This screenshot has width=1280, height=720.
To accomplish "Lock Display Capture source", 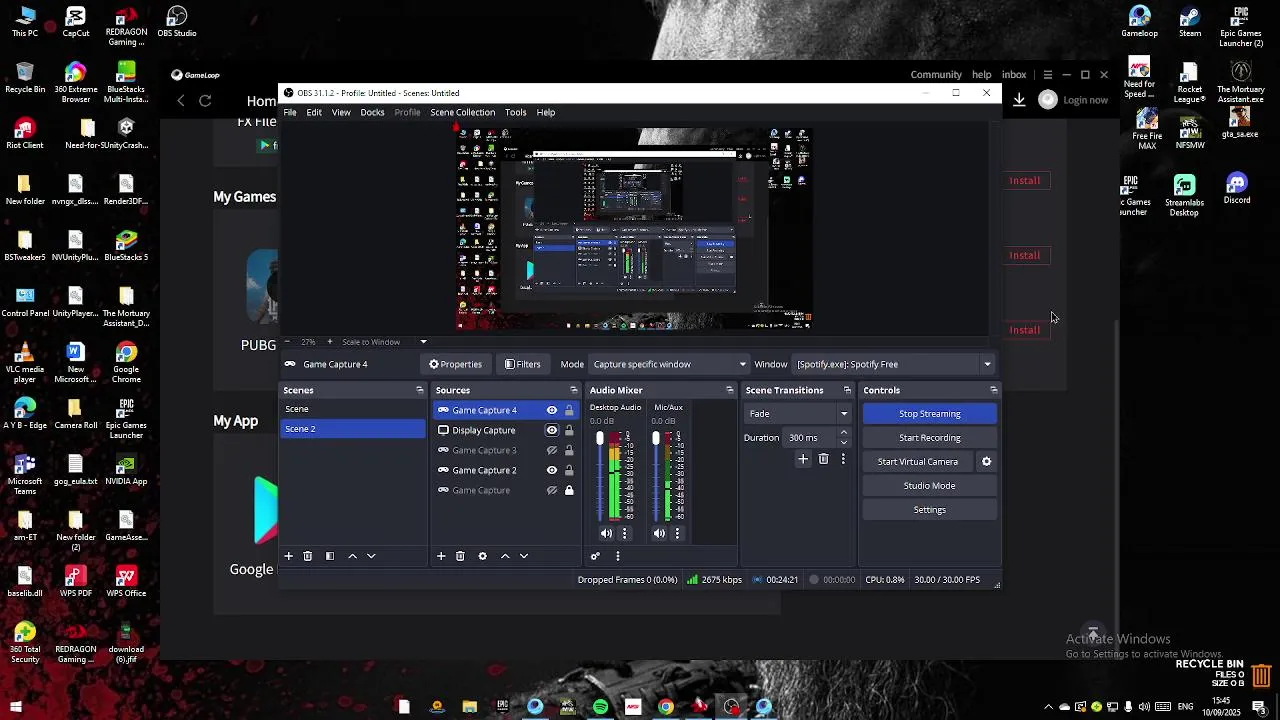I will click(x=569, y=430).
